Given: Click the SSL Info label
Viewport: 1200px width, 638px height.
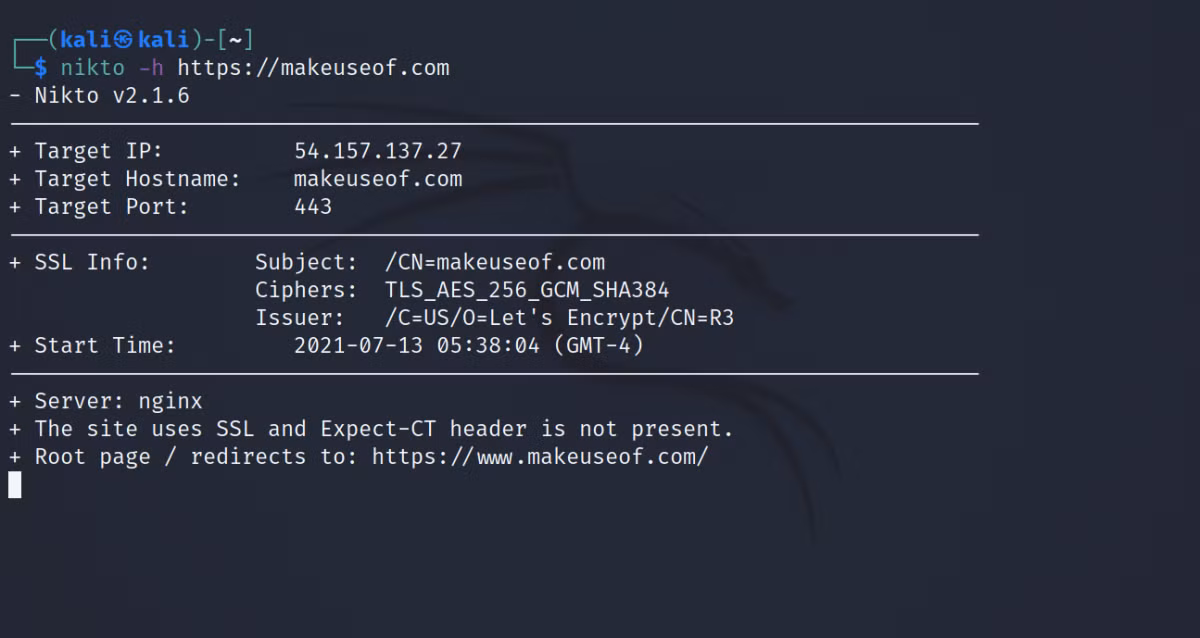Looking at the screenshot, I should point(92,262).
